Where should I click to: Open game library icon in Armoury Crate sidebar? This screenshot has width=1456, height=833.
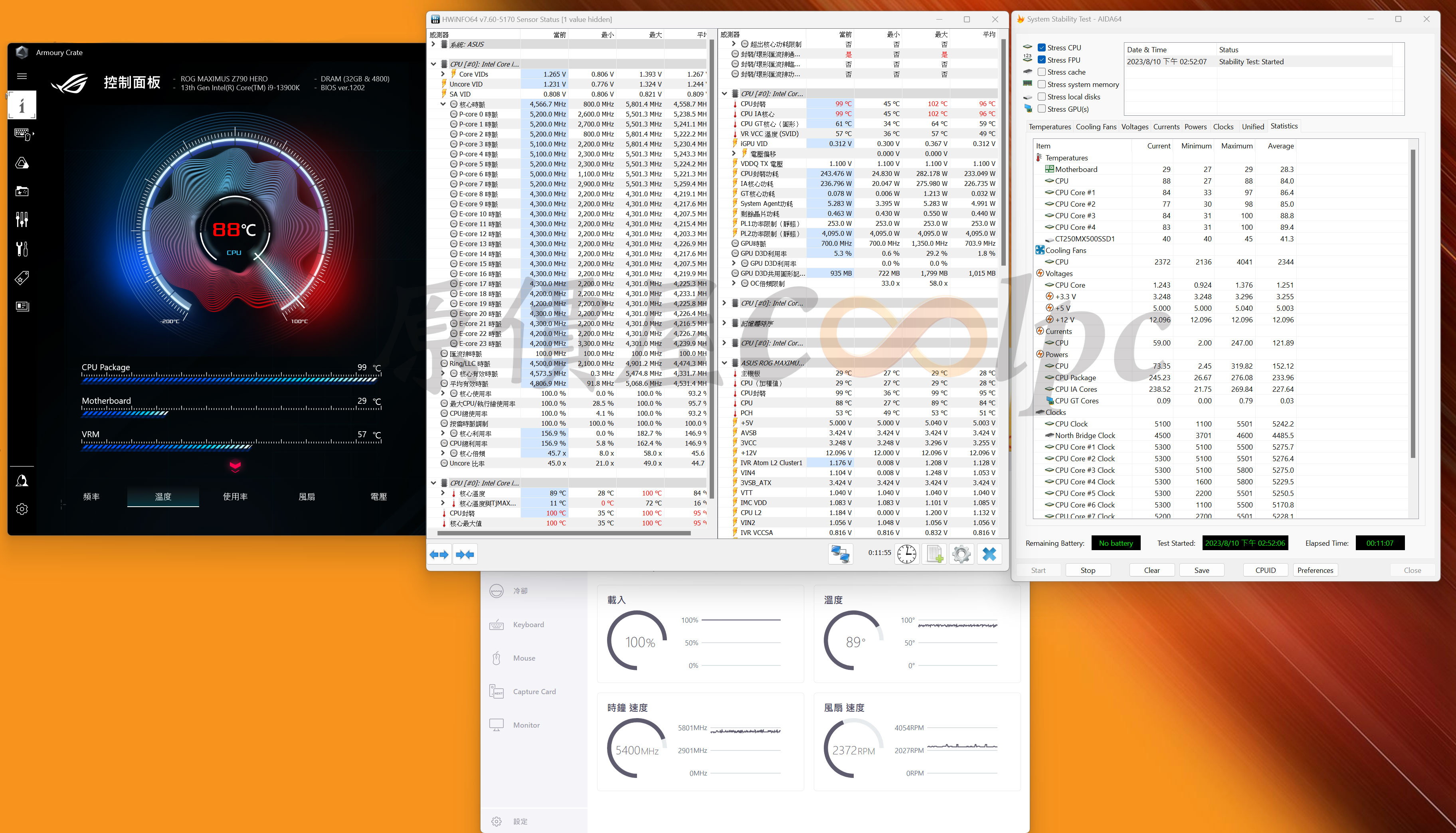(22, 191)
